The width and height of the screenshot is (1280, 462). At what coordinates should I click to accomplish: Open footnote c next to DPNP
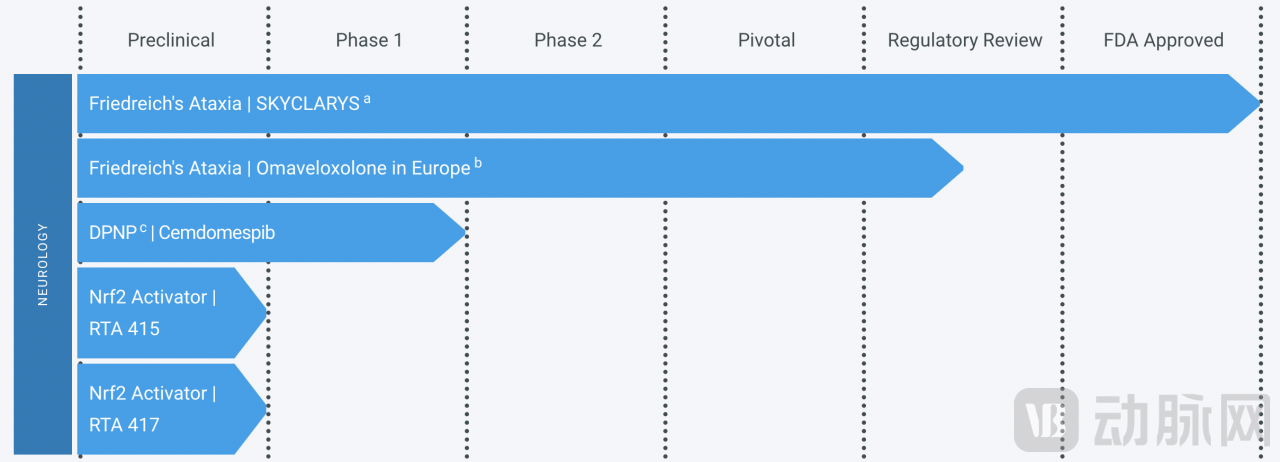[x=143, y=228]
